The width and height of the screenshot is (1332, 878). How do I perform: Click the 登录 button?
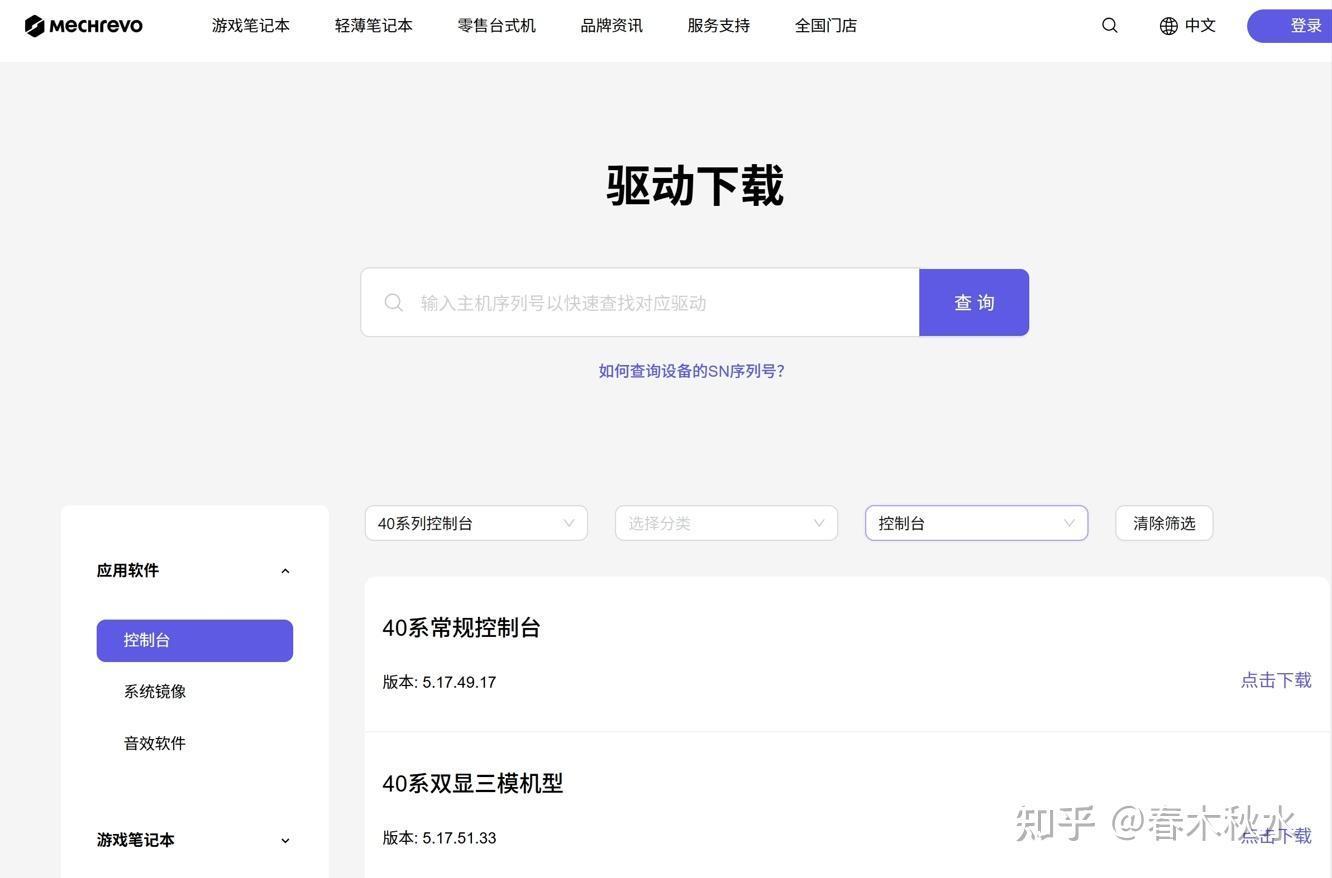point(1290,26)
